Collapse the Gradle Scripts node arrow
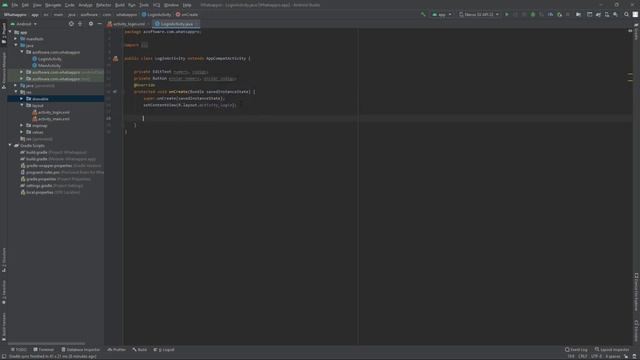 [x=10, y=145]
